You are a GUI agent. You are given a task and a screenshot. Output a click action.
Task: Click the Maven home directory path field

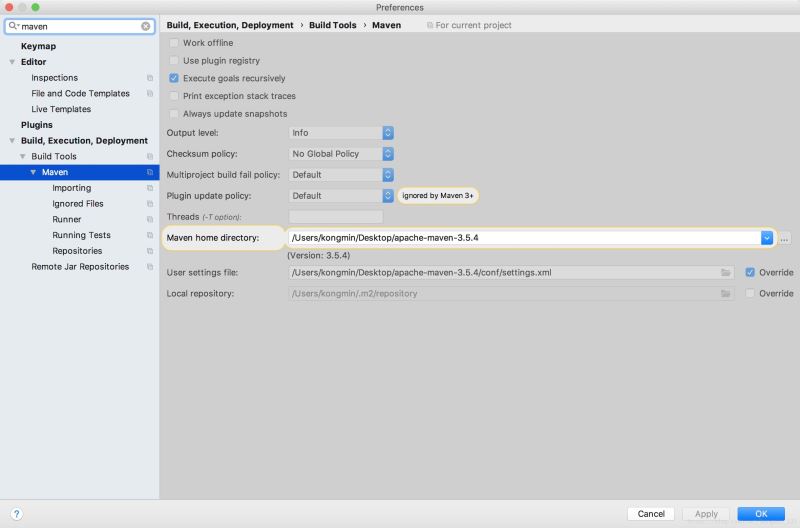pos(524,238)
